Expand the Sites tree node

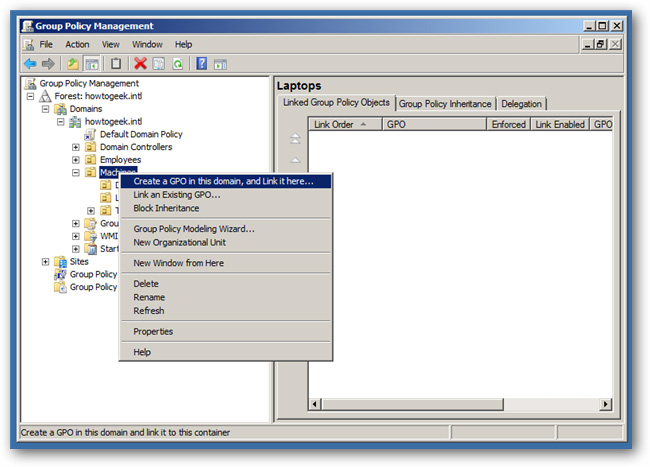pos(45,262)
